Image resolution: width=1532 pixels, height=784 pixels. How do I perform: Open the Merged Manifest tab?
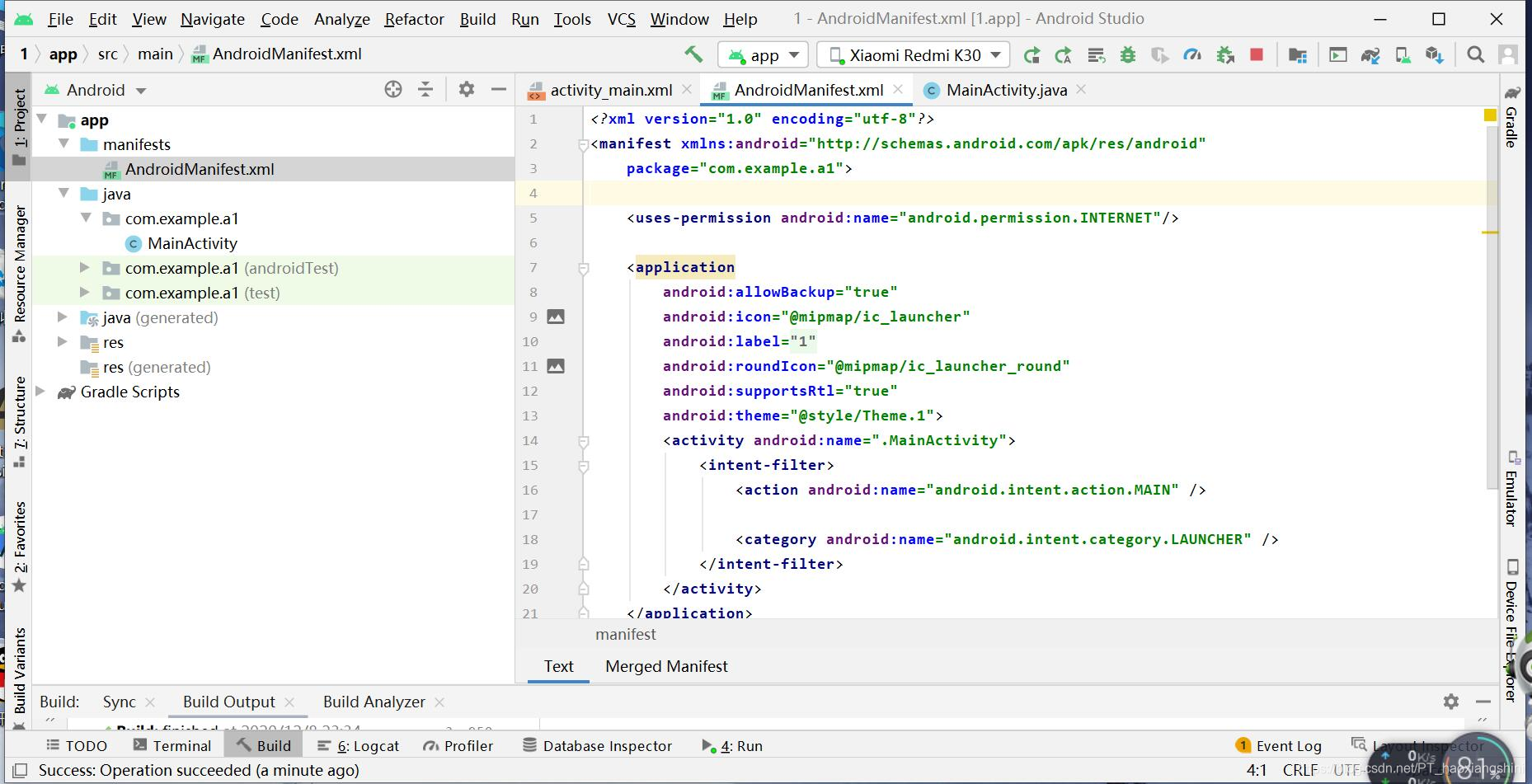666,666
